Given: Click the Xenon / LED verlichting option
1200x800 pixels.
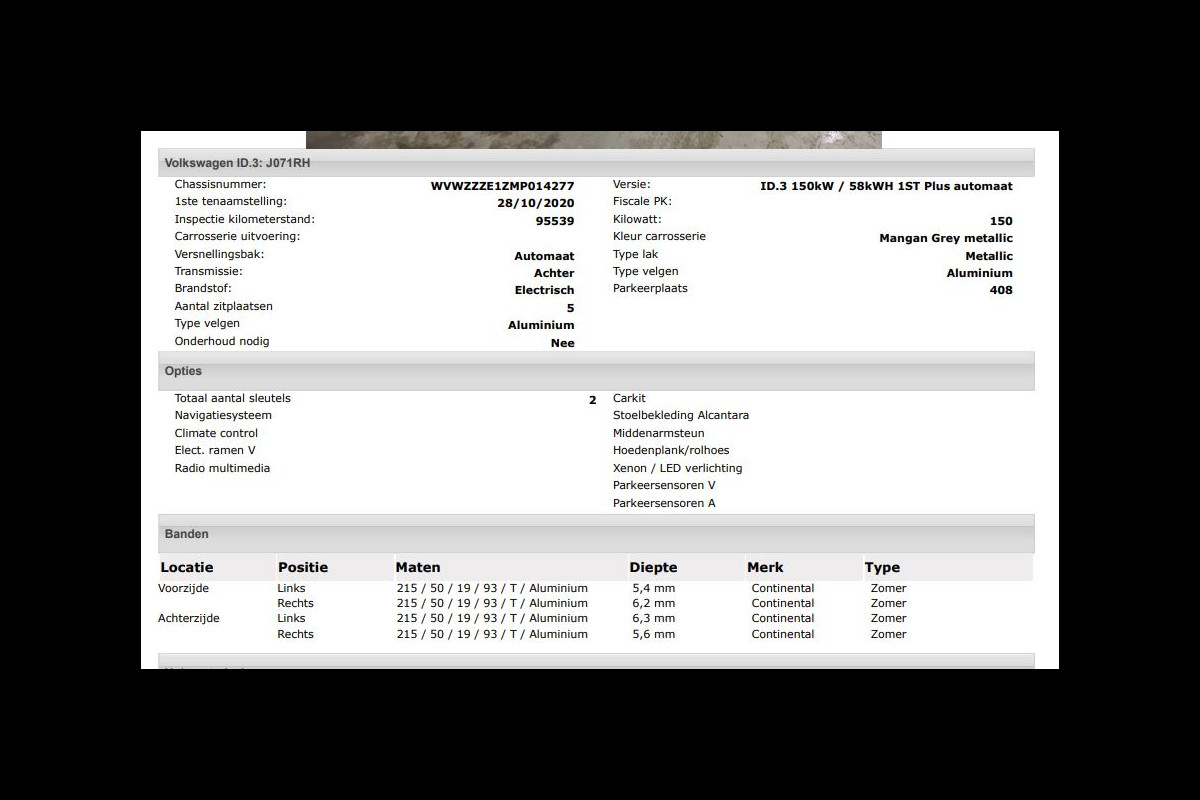Looking at the screenshot, I should [677, 468].
